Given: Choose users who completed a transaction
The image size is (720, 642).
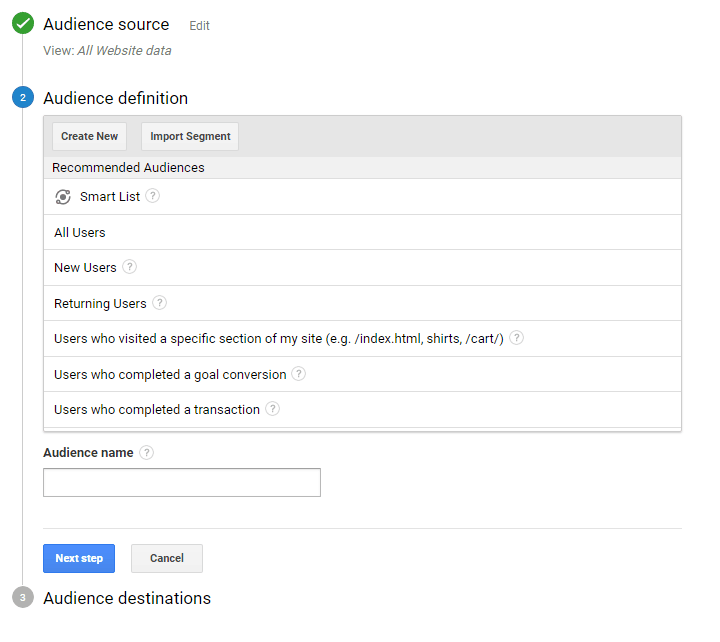Looking at the screenshot, I should coord(362,409).
